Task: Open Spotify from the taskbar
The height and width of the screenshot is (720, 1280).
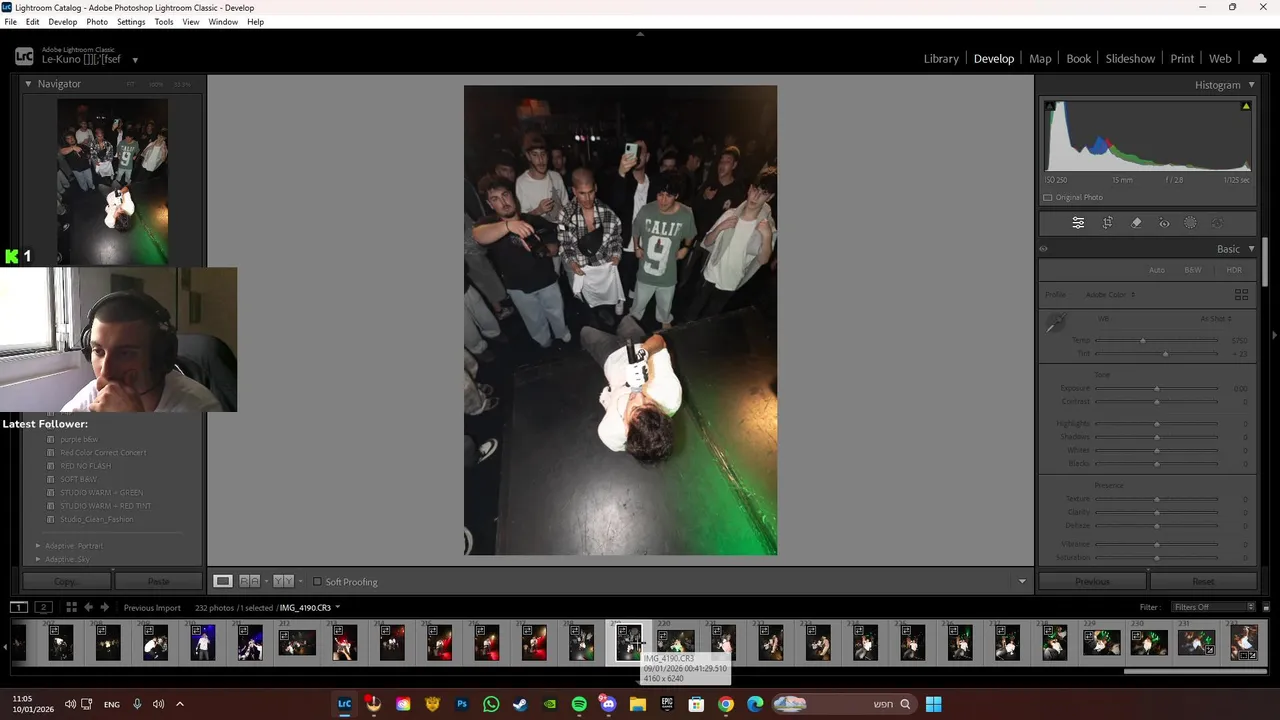Action: click(579, 704)
